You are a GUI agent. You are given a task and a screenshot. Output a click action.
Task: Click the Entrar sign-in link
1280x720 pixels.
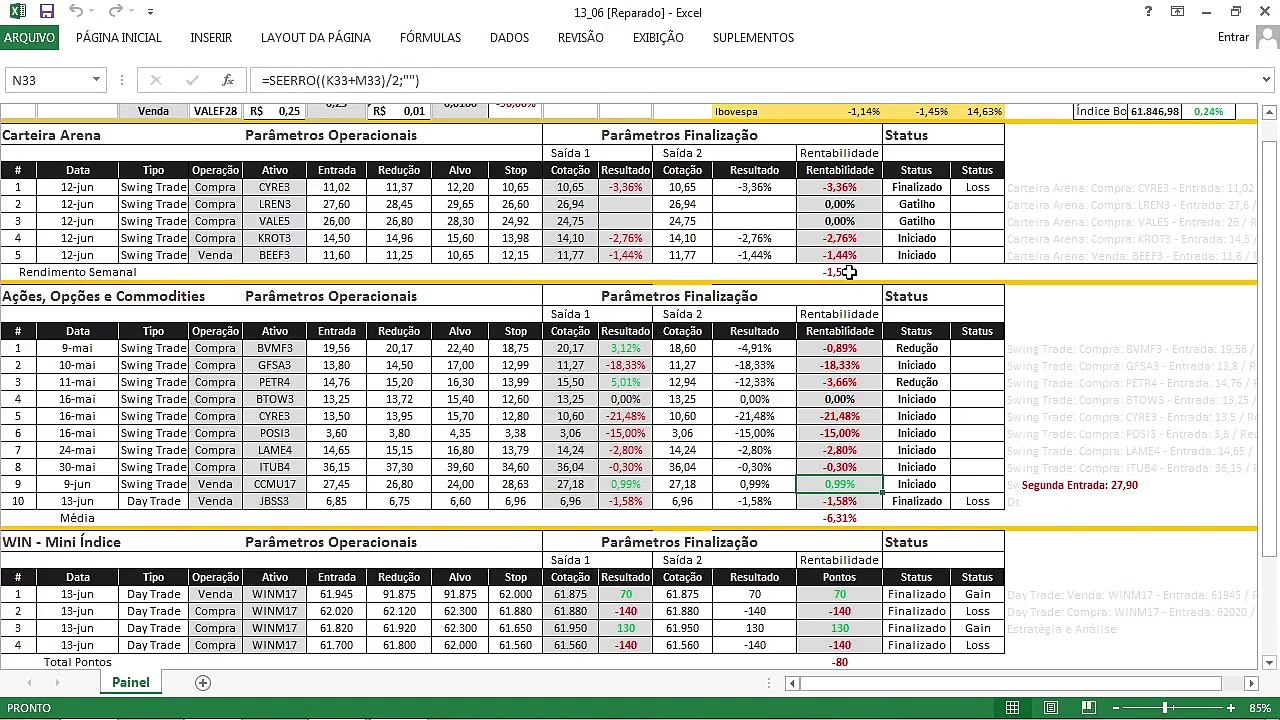coord(1233,37)
